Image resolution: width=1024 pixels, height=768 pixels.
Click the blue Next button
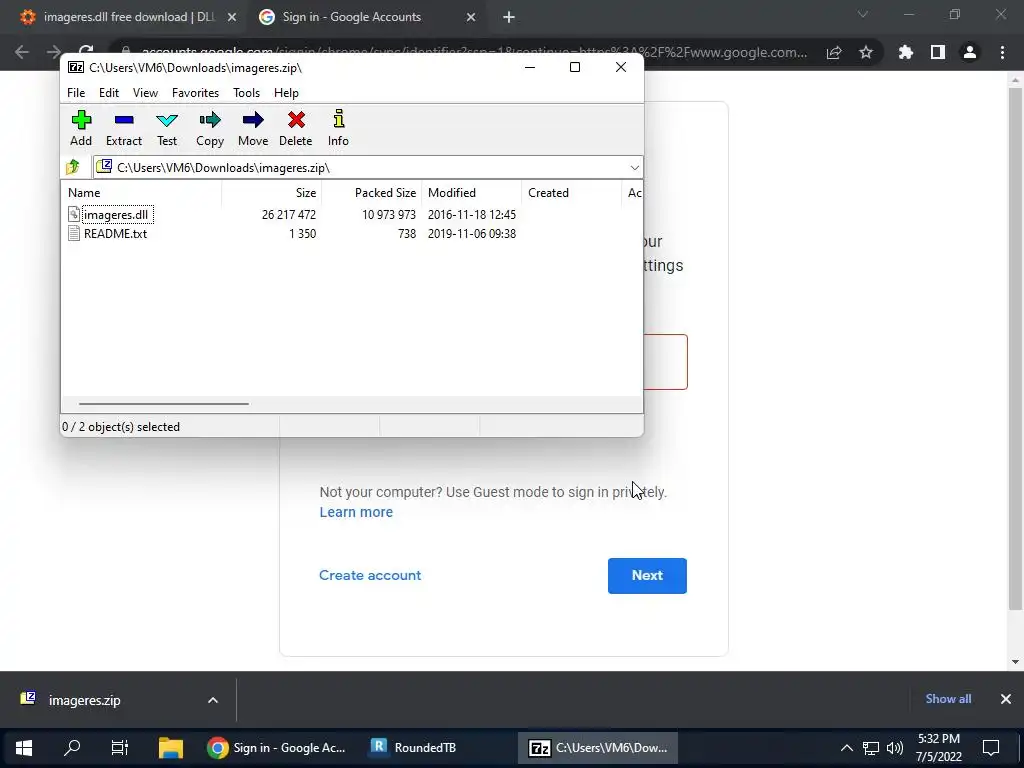click(x=647, y=575)
